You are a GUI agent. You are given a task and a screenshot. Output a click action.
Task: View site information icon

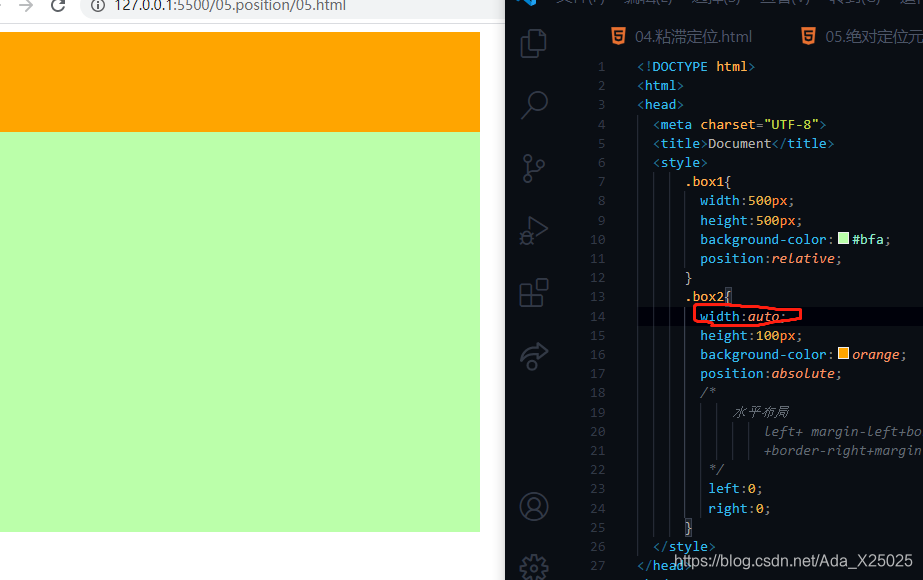tap(98, 6)
